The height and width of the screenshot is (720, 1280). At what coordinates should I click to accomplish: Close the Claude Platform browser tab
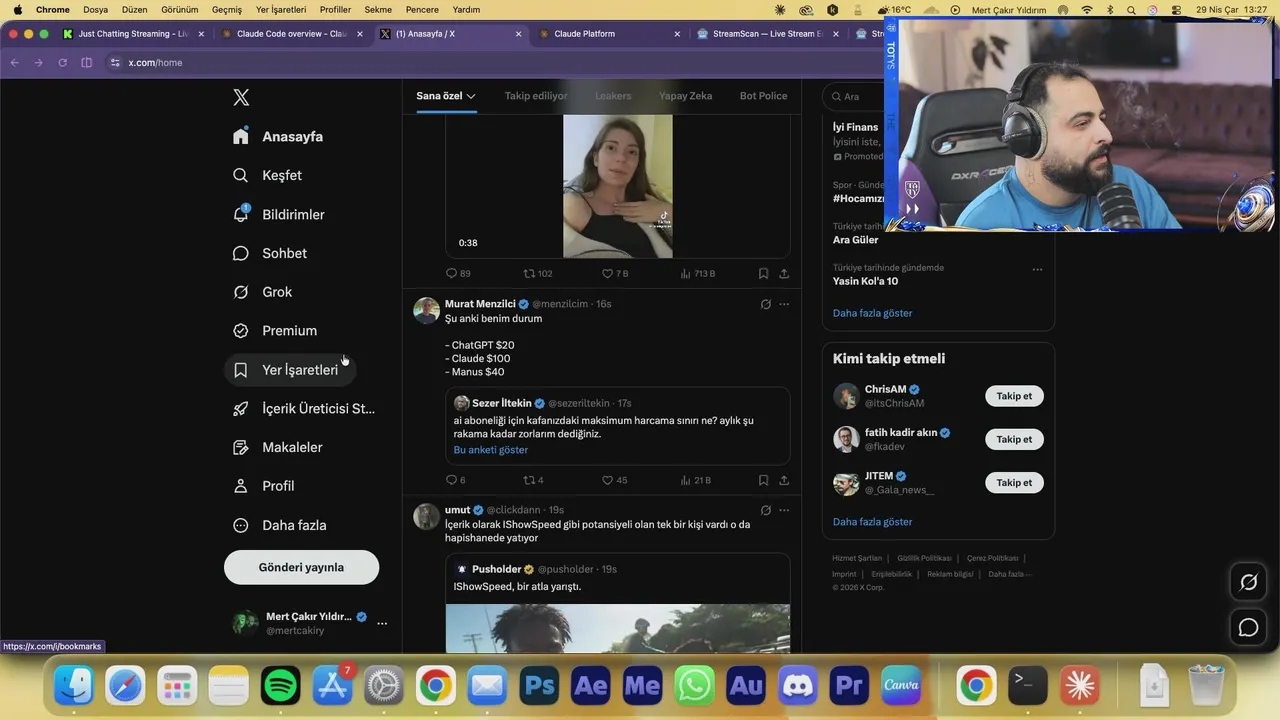pyautogui.click(x=677, y=33)
